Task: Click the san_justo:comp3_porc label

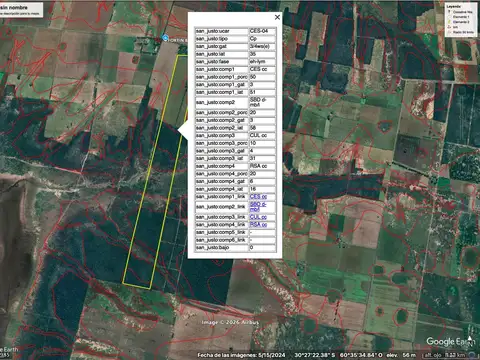Action: coord(222,143)
